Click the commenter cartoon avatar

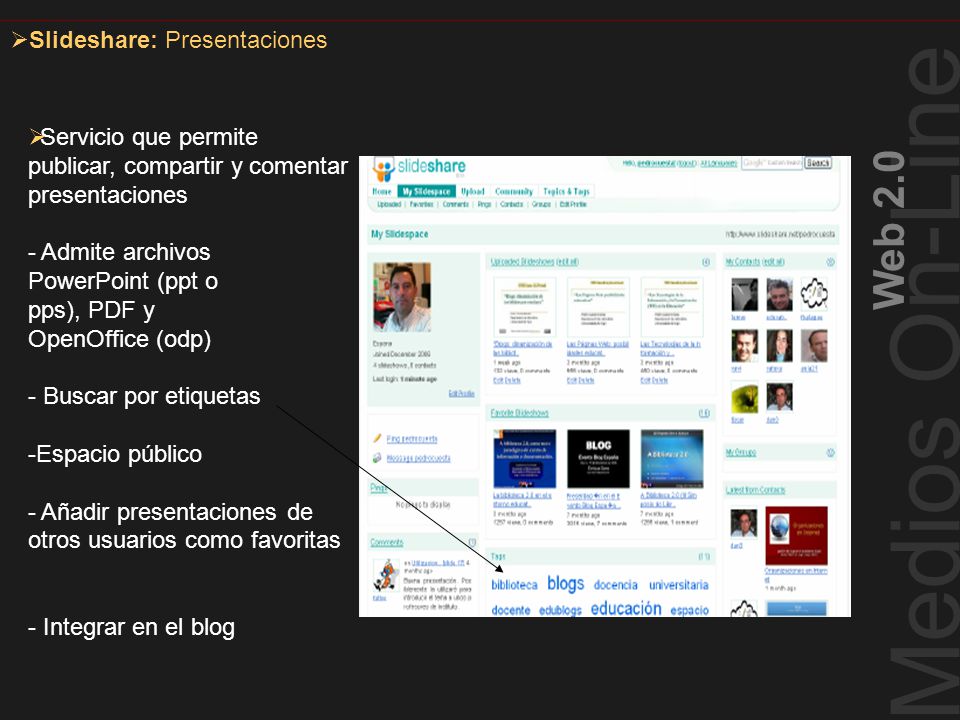[386, 575]
